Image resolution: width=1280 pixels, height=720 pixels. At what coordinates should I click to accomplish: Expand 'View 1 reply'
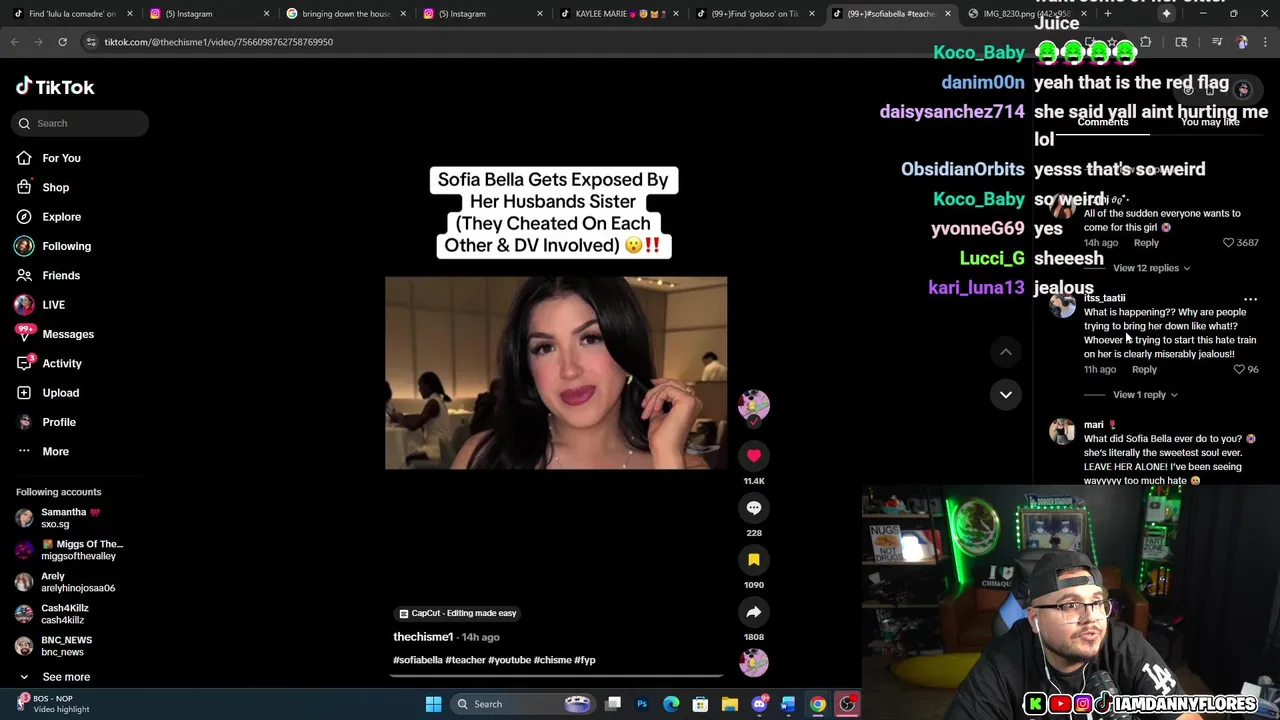(x=1145, y=395)
